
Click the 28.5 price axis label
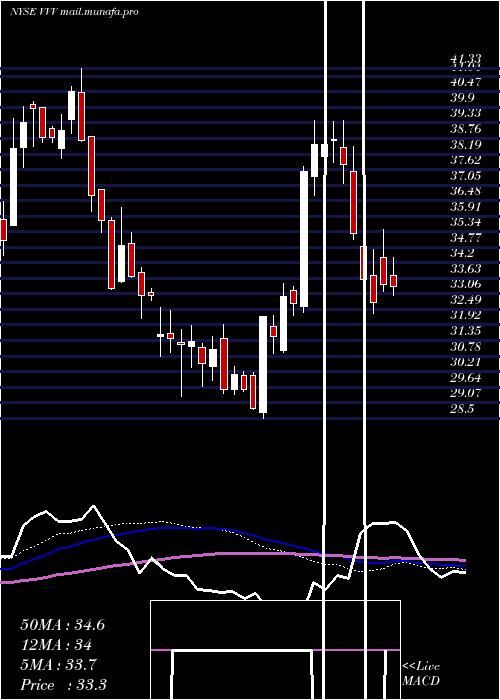pos(462,409)
